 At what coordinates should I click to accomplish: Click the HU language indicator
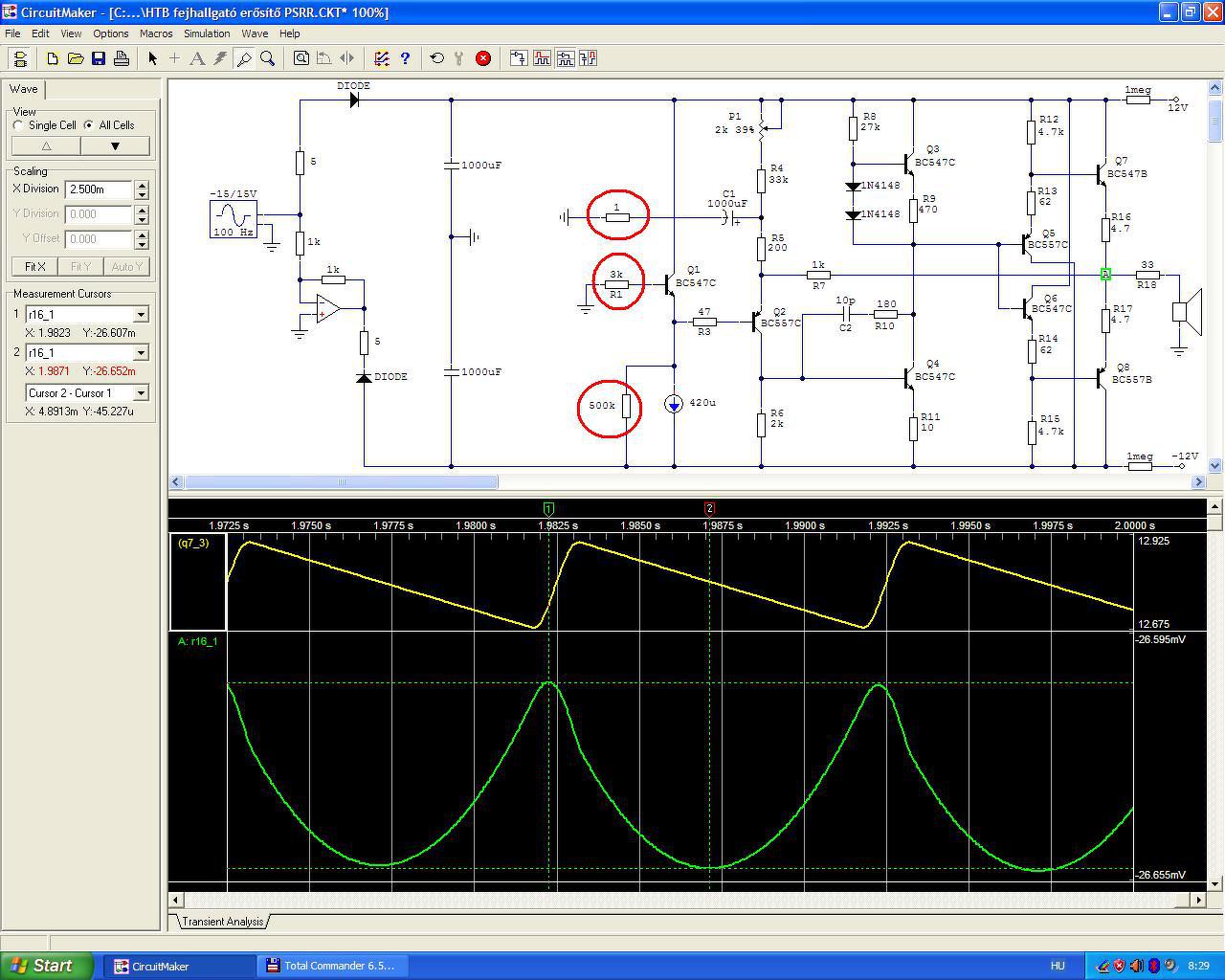(1058, 966)
